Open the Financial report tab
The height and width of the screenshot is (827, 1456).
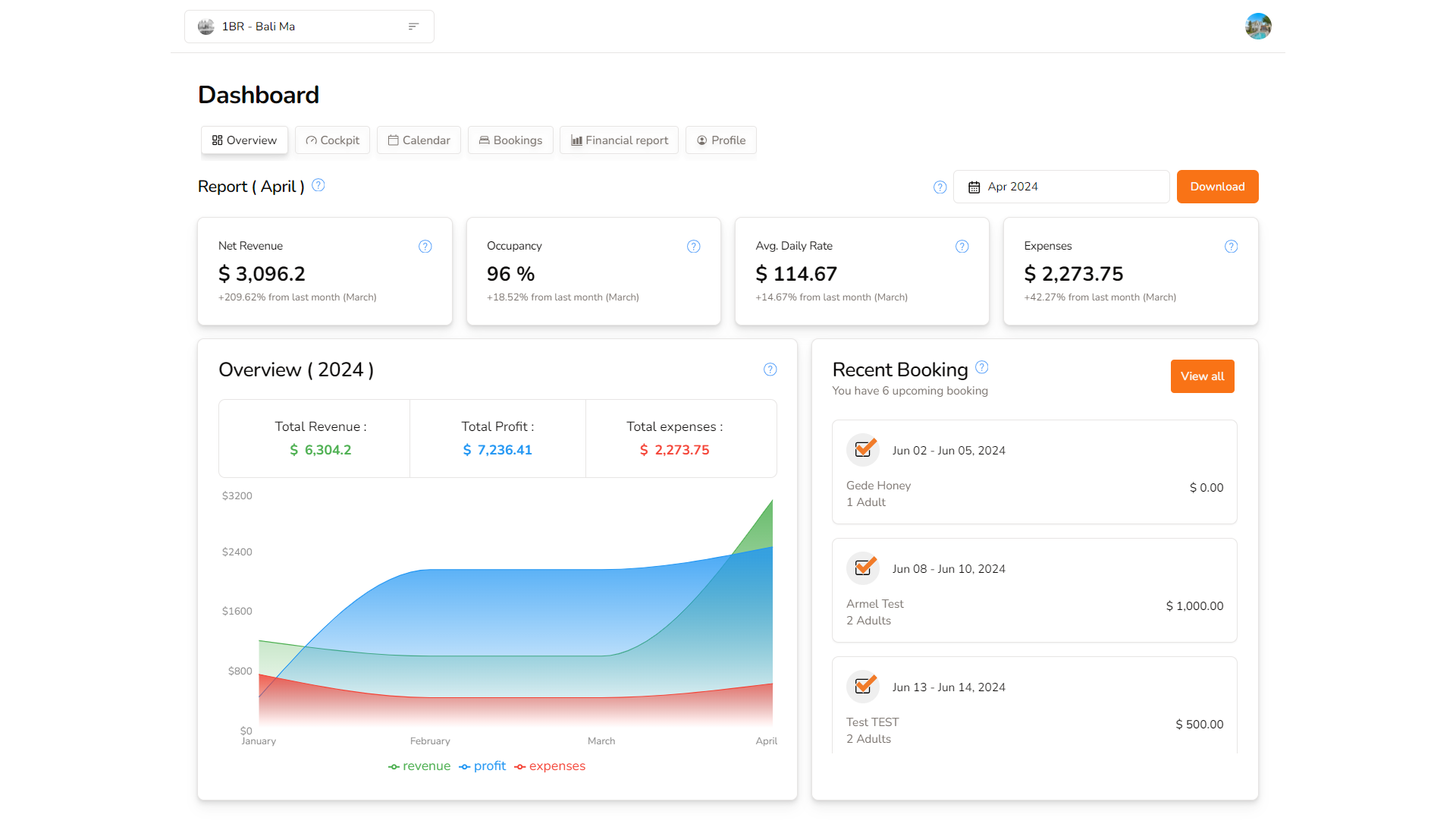[619, 140]
